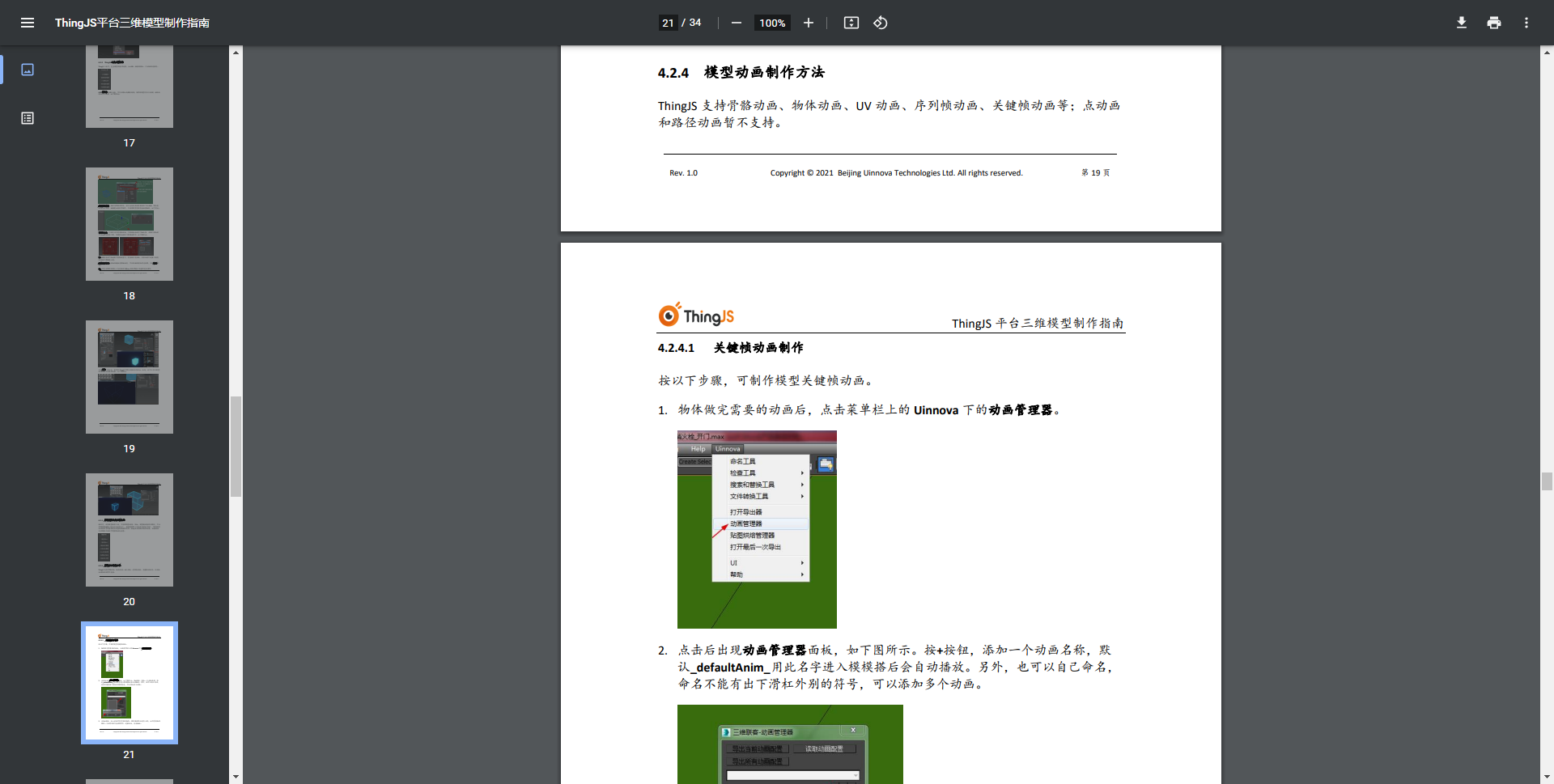Open page 18 thumbnail

[x=129, y=224]
